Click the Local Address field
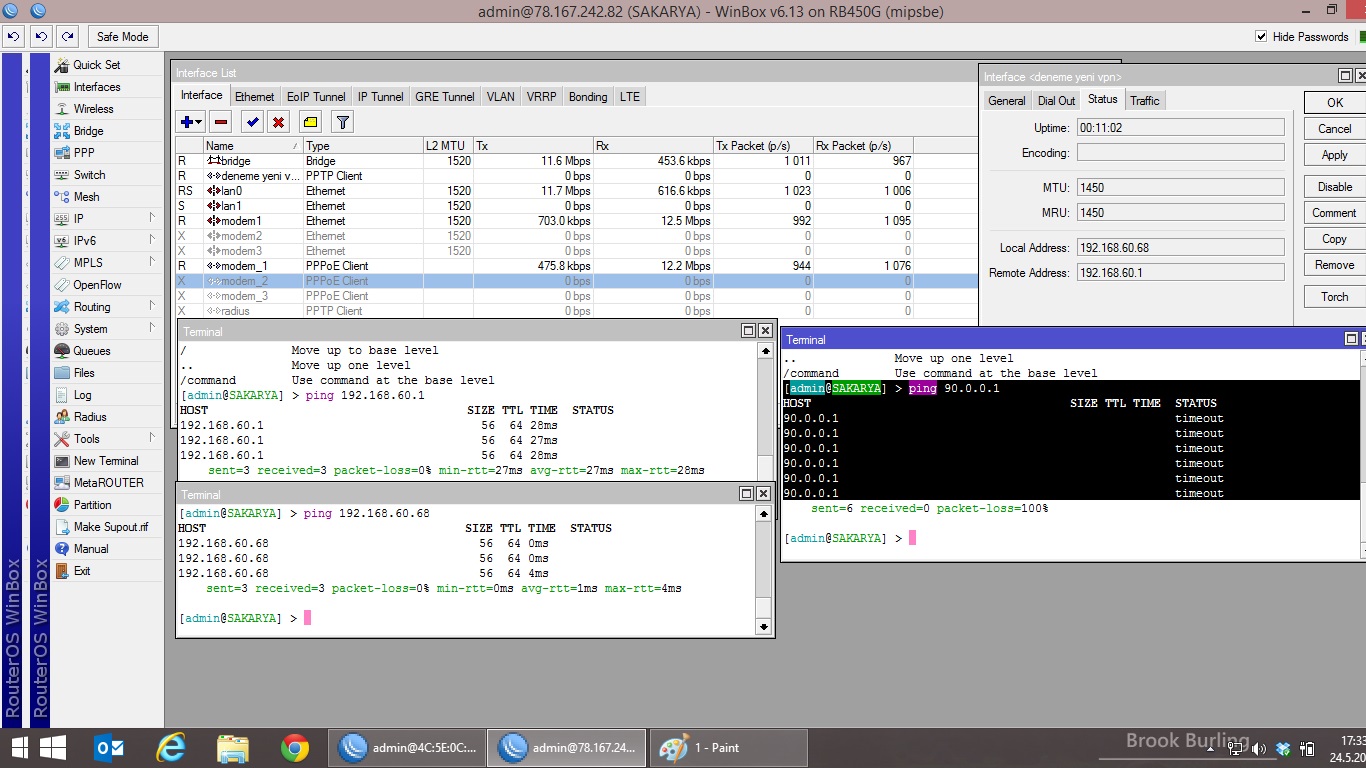This screenshot has width=1366, height=771. click(1180, 248)
